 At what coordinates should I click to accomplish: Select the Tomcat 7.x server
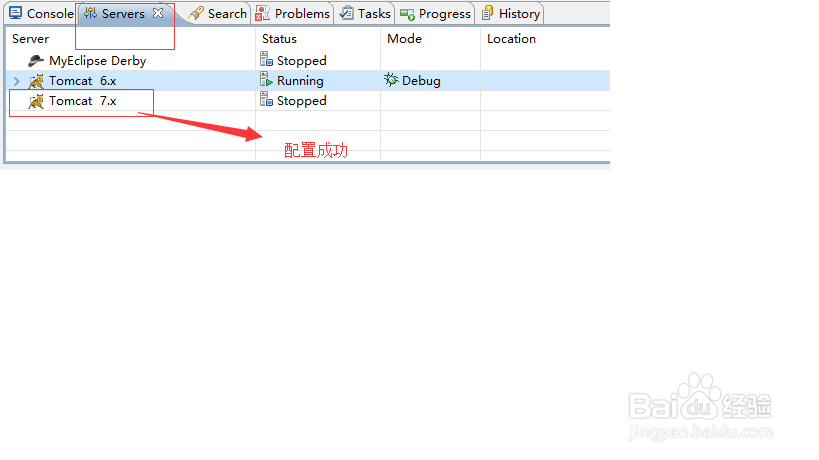pyautogui.click(x=308, y=101)
